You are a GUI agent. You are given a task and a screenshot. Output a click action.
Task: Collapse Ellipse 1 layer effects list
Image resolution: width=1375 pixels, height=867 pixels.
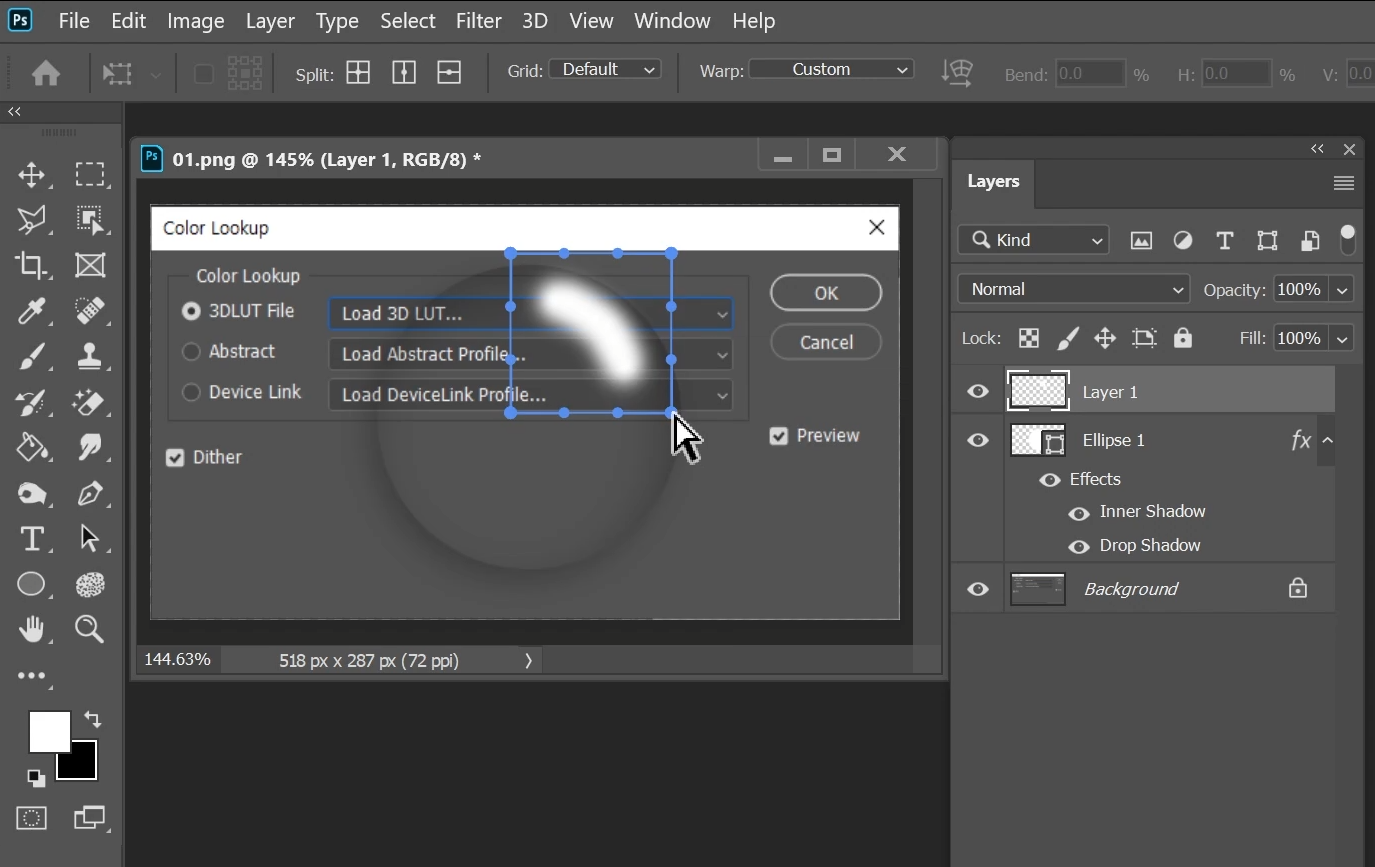click(x=1327, y=440)
